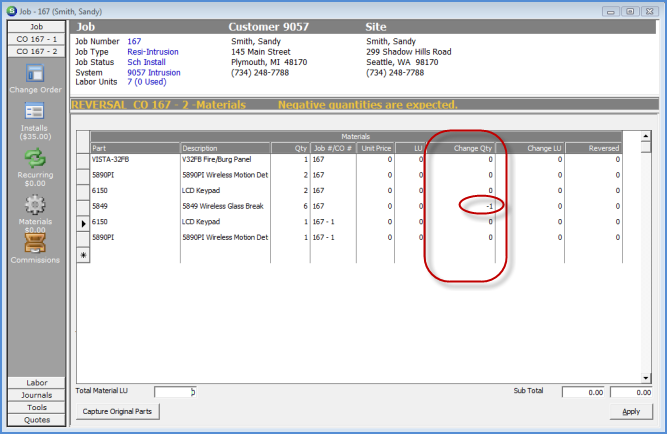
Task: Click the Change Qty column header
Action: 461,148
